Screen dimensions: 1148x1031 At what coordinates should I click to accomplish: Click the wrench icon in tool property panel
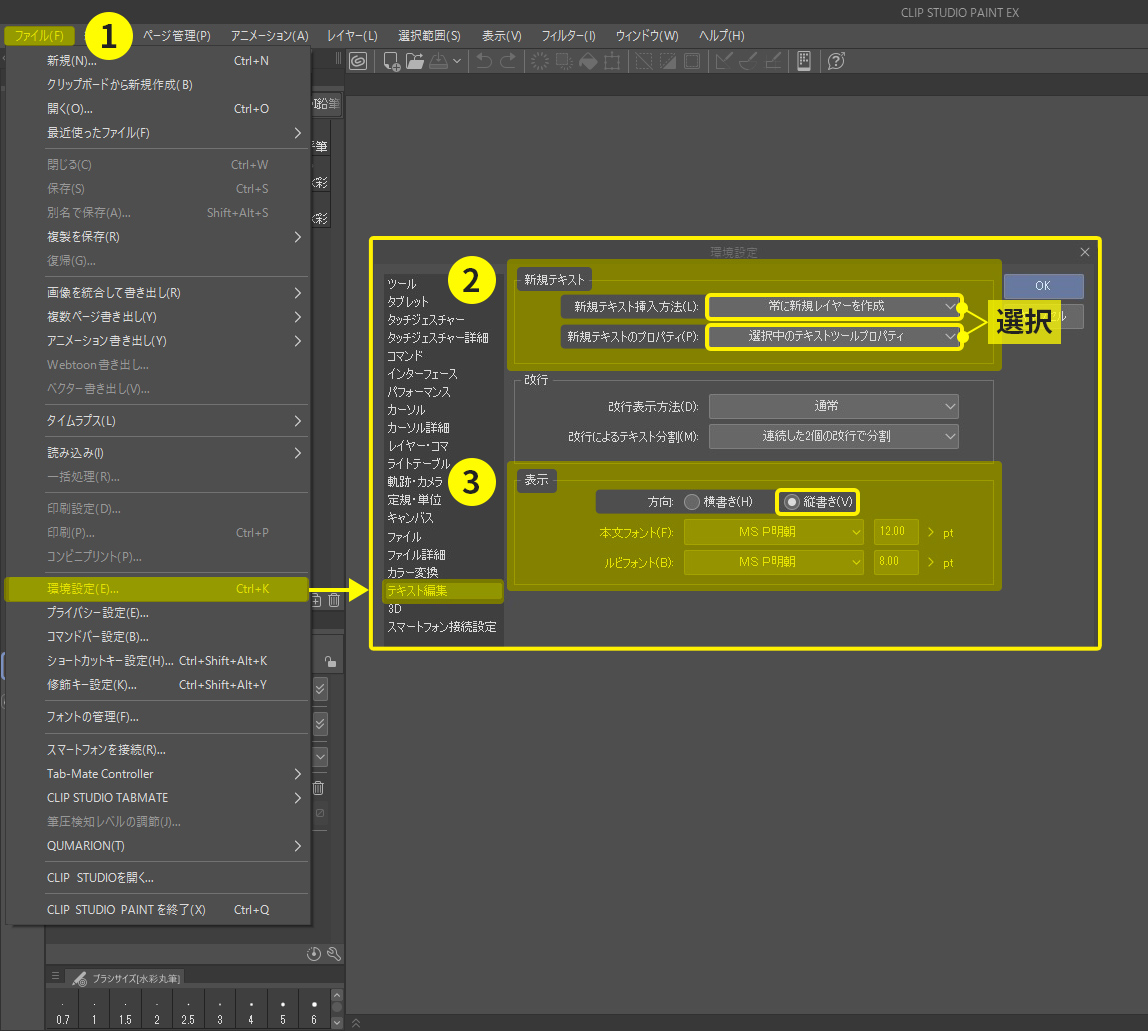[x=334, y=954]
